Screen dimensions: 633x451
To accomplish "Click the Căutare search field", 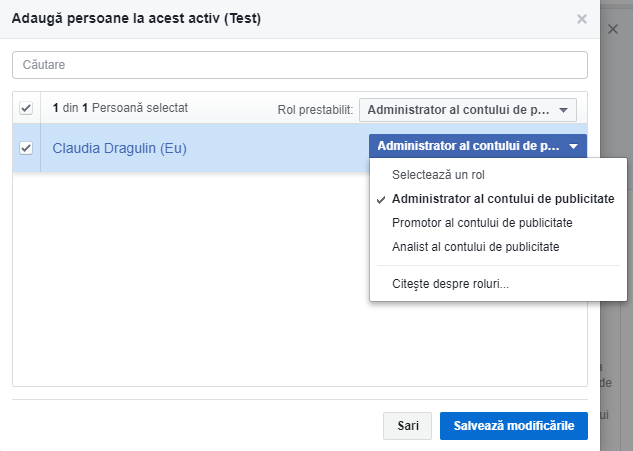I will click(x=300, y=65).
